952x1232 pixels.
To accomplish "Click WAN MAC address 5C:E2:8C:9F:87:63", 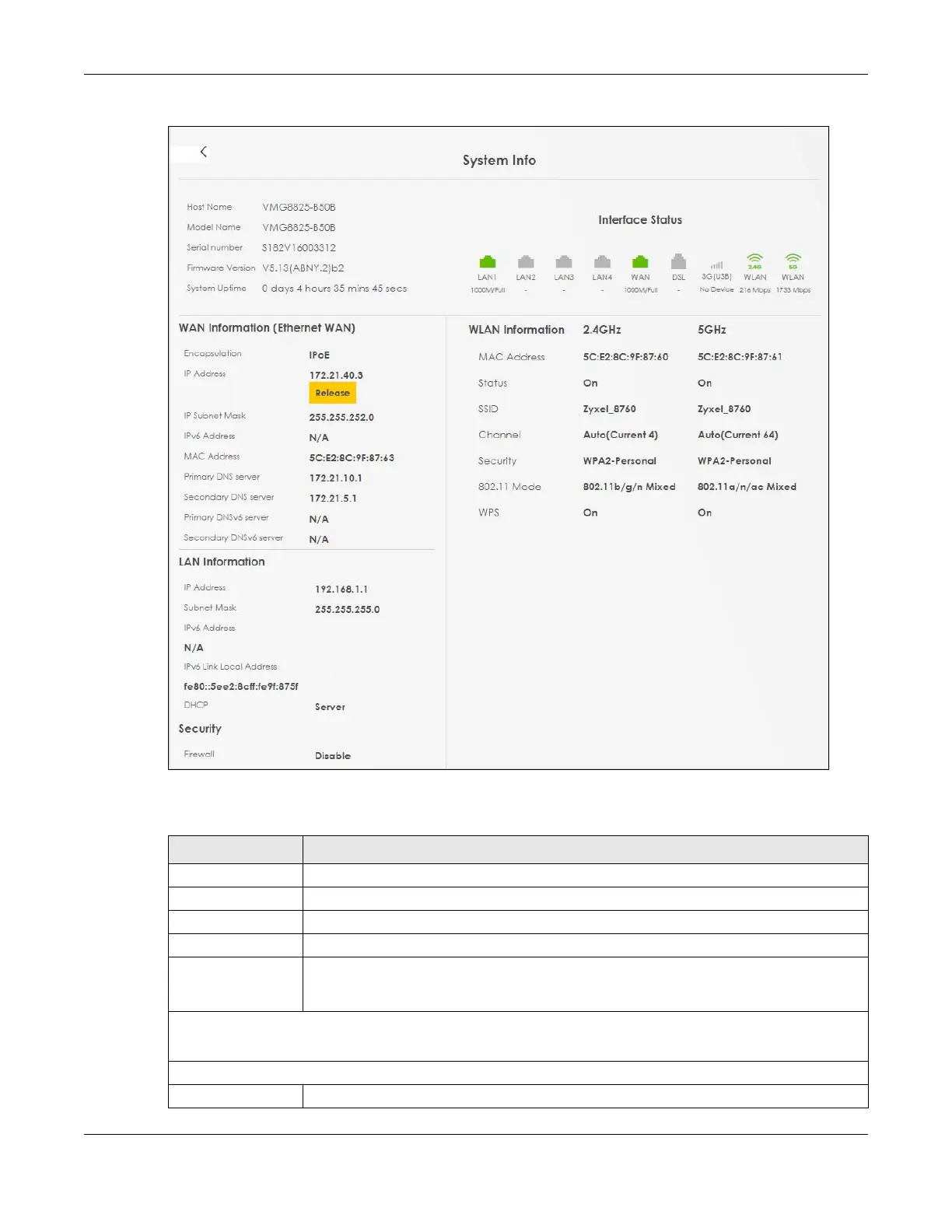I will tap(352, 458).
